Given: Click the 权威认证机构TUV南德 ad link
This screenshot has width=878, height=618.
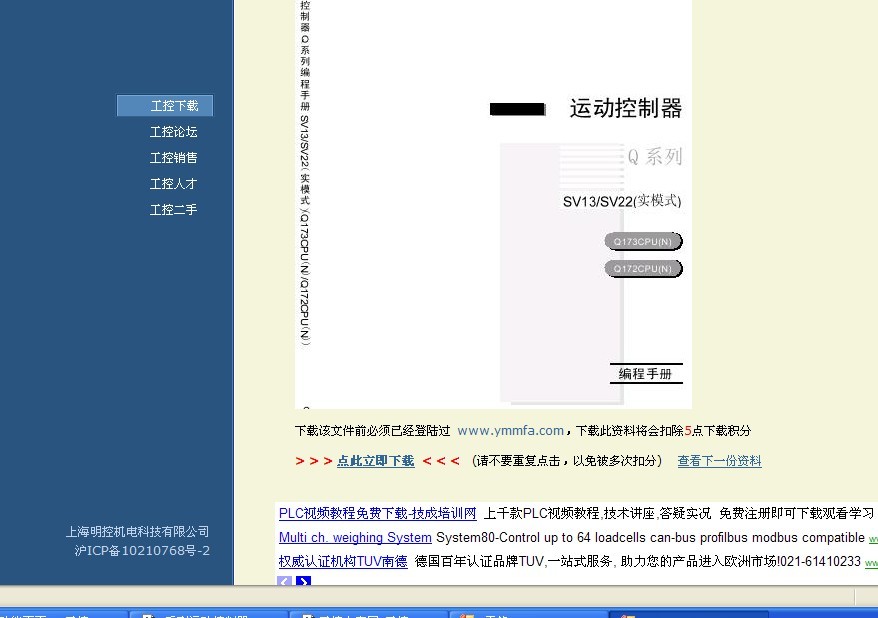Looking at the screenshot, I should [x=343, y=562].
